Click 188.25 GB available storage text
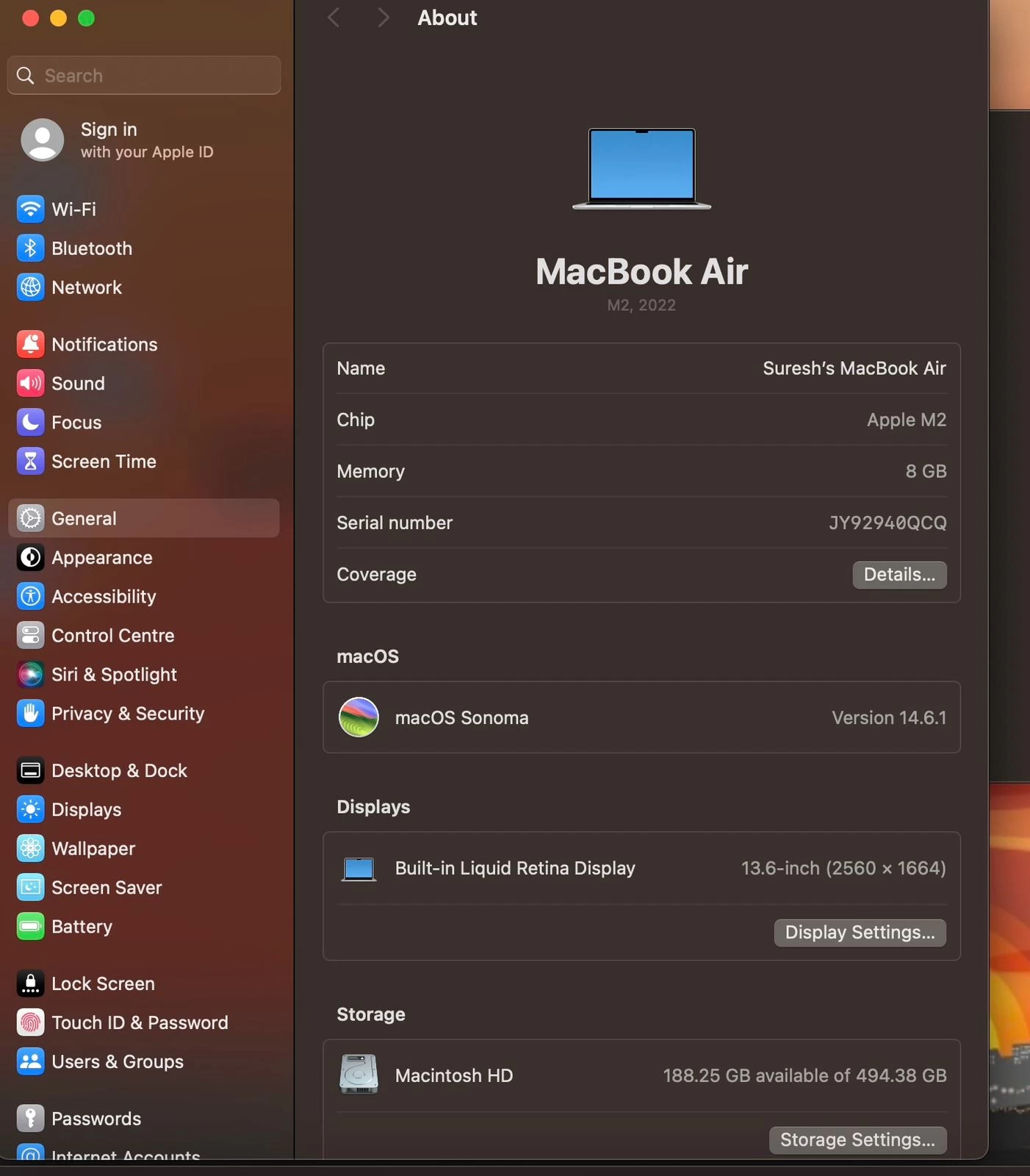 [805, 1075]
